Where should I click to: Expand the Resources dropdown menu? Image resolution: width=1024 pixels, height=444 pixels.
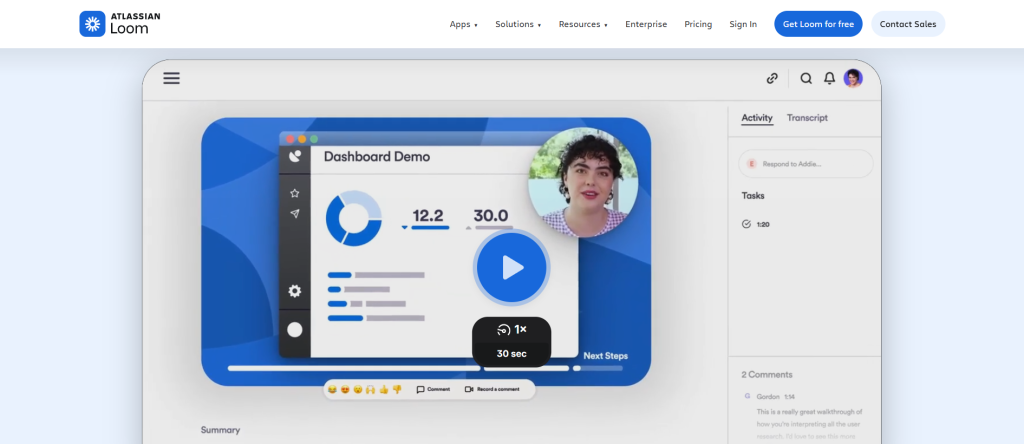pyautogui.click(x=583, y=24)
